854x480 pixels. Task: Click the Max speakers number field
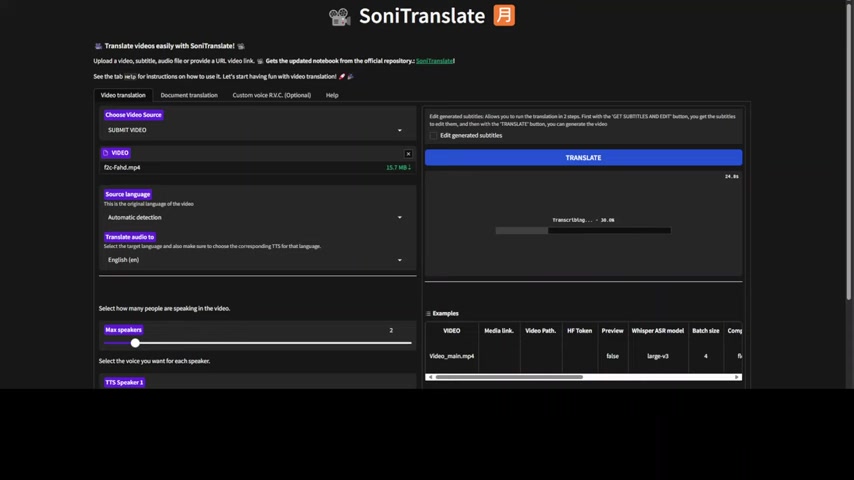(x=391, y=330)
